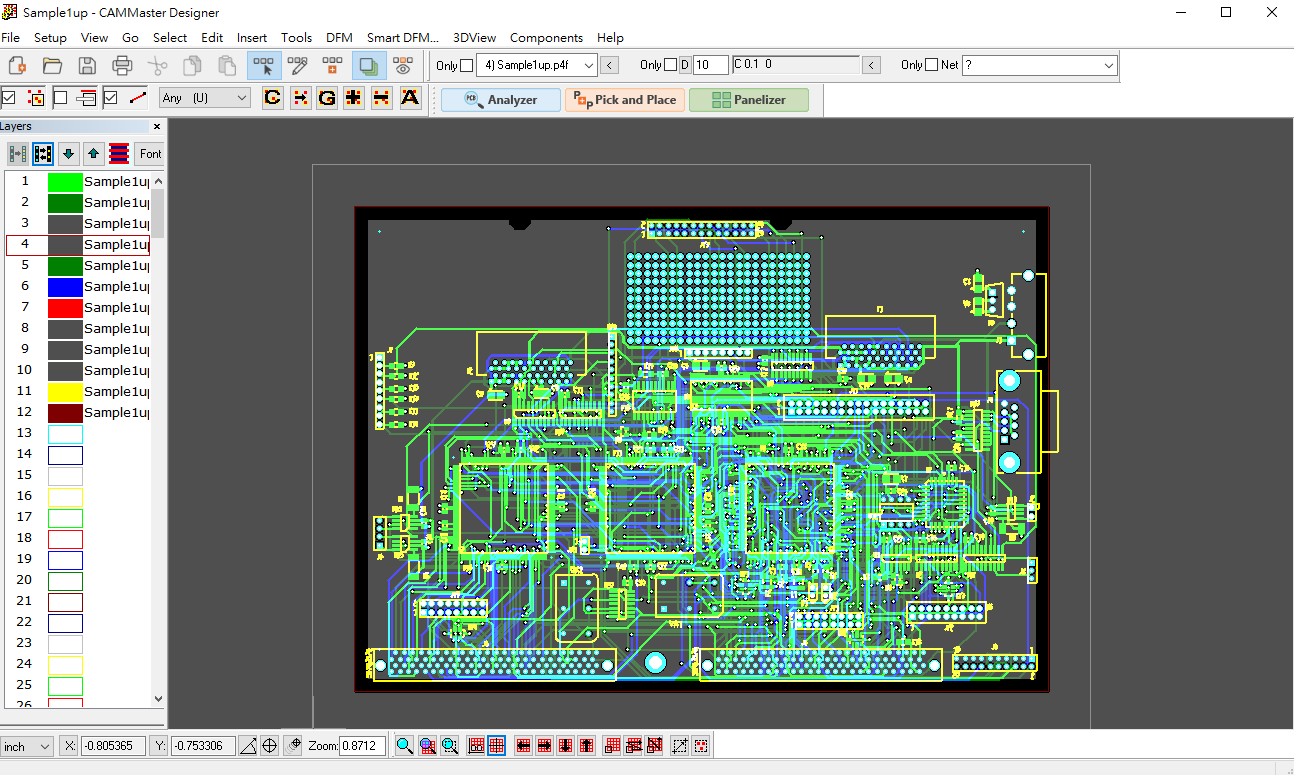Click the Print icon in toolbar
Viewport: 1294px width, 775px height.
pos(122,66)
